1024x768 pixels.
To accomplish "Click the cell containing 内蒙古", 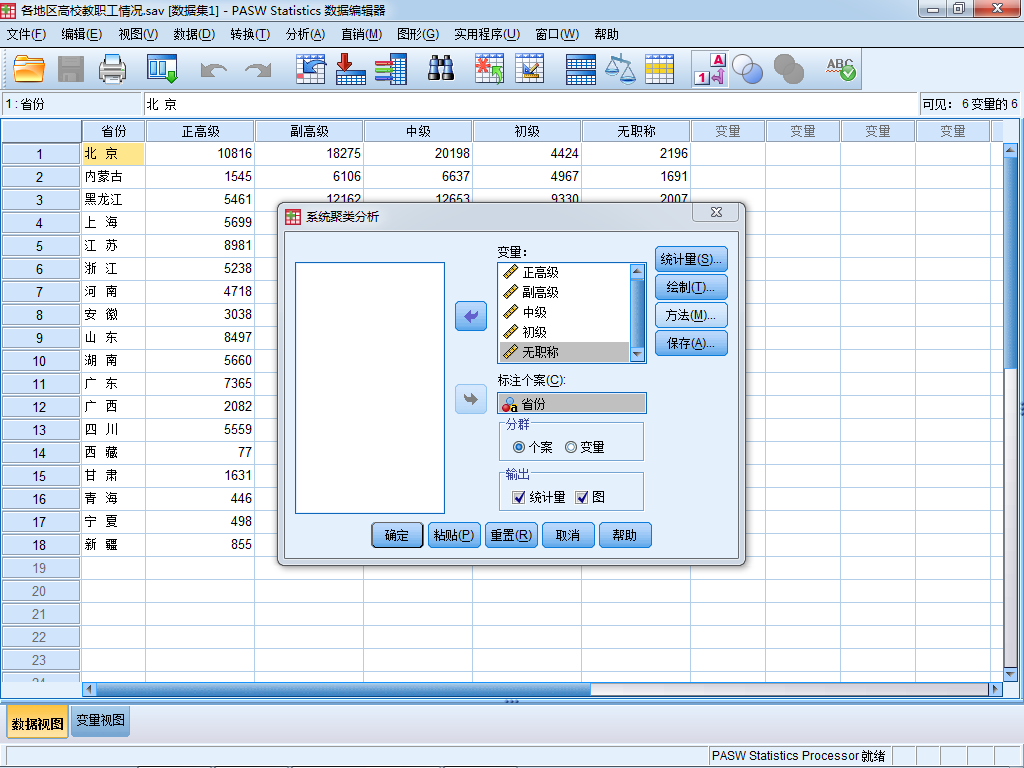I will pyautogui.click(x=114, y=176).
